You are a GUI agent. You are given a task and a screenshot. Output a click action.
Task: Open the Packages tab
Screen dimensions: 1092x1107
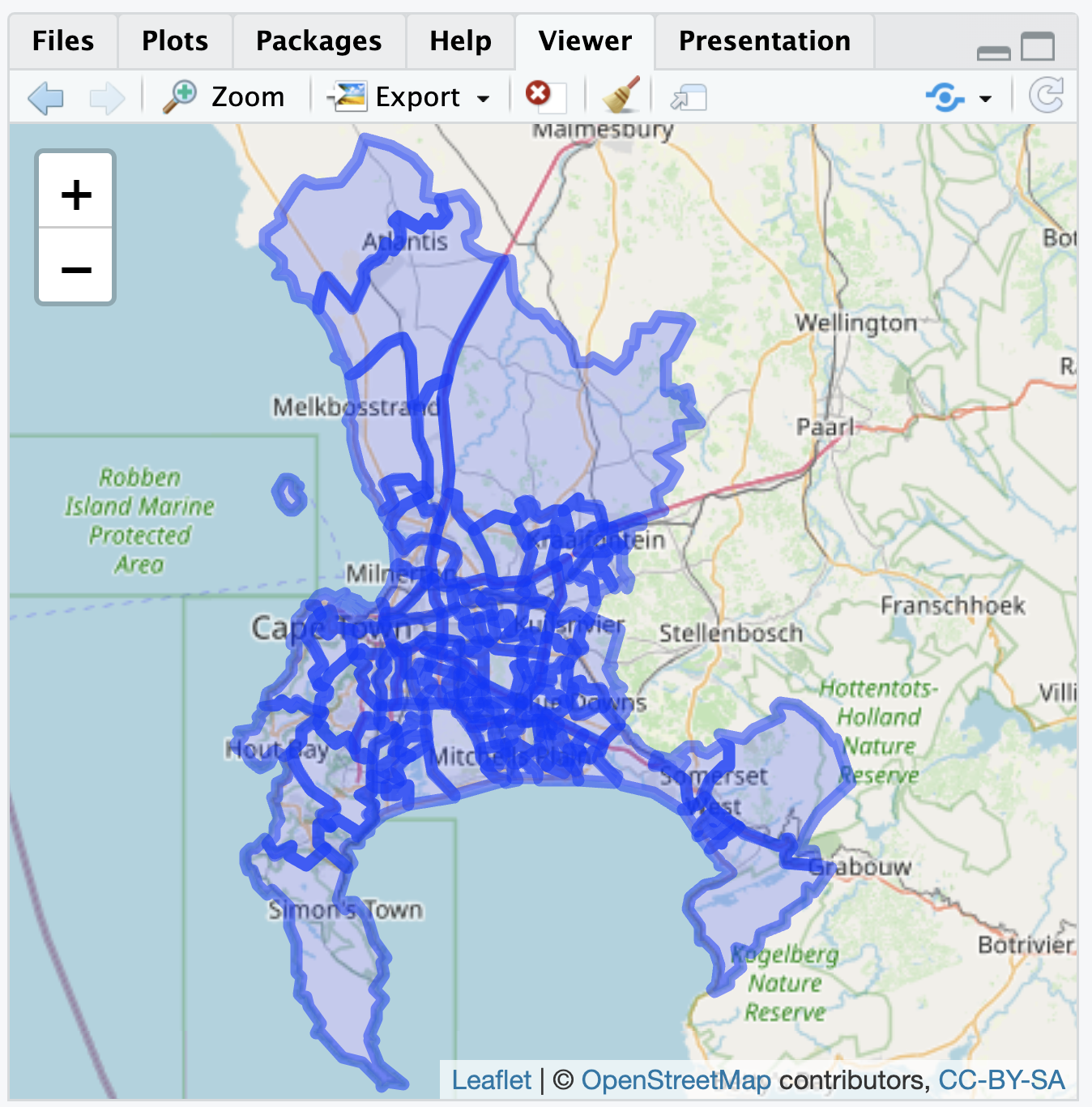pyautogui.click(x=318, y=41)
